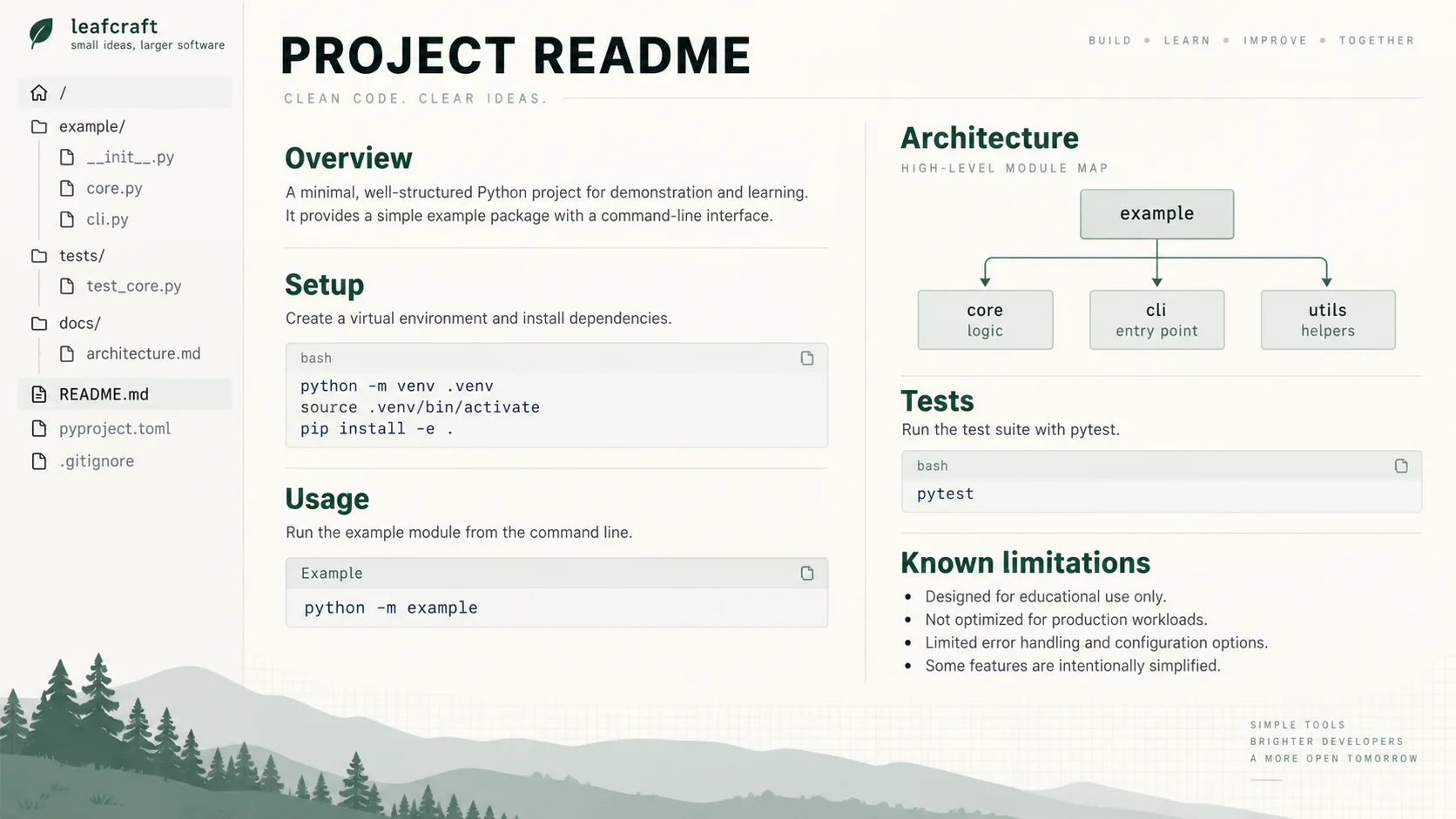
Task: Click the file icon beside architecture.md
Action: (x=67, y=354)
